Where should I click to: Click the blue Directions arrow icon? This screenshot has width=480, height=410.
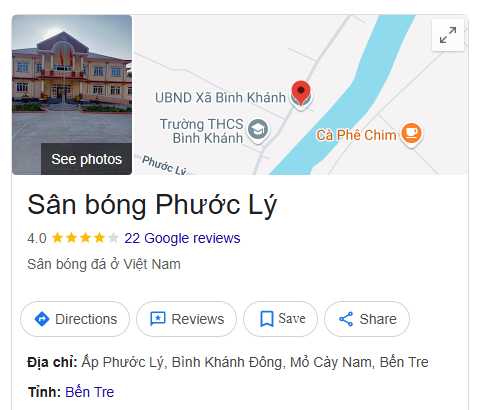tap(42, 319)
